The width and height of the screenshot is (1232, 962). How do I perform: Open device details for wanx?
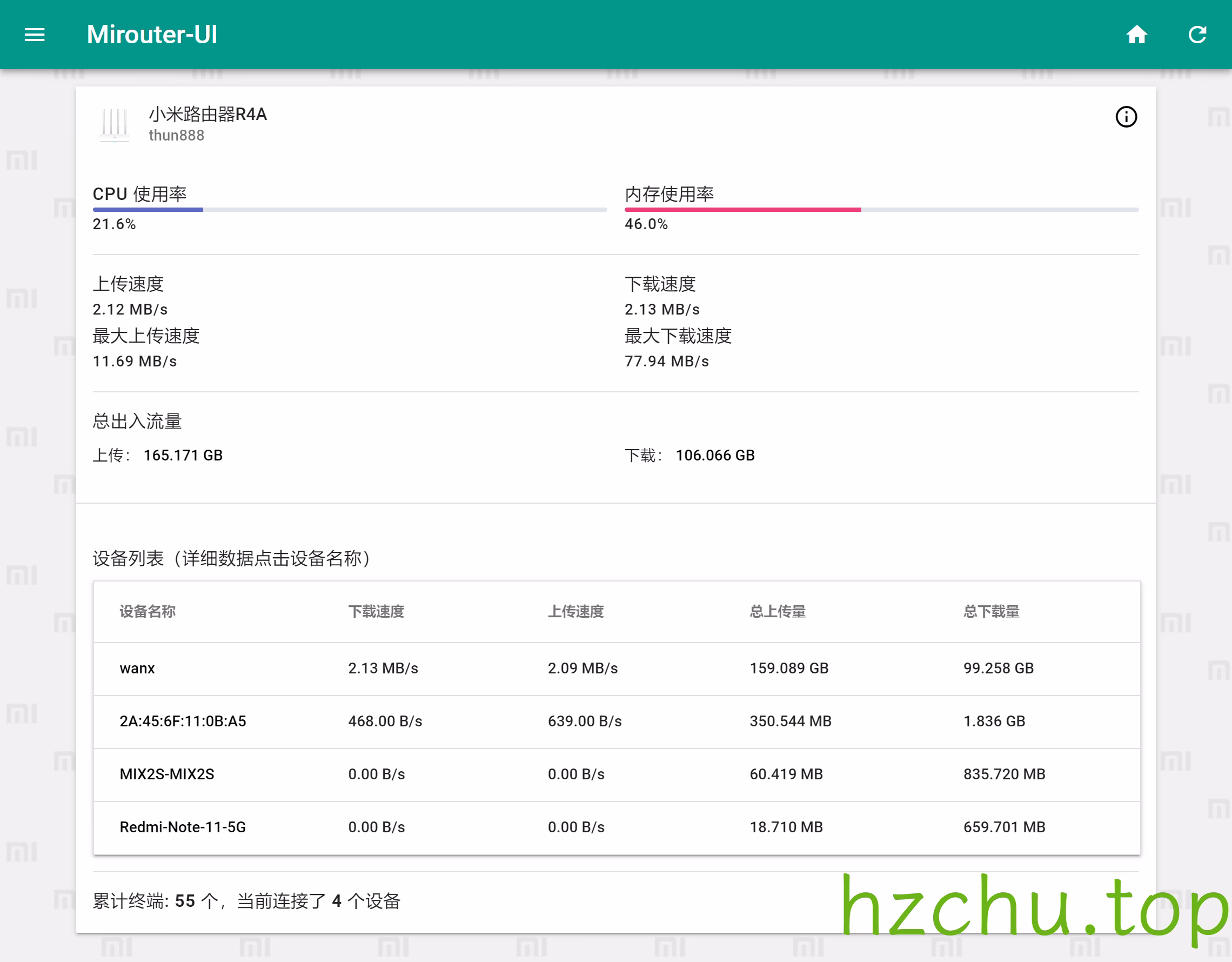click(137, 669)
